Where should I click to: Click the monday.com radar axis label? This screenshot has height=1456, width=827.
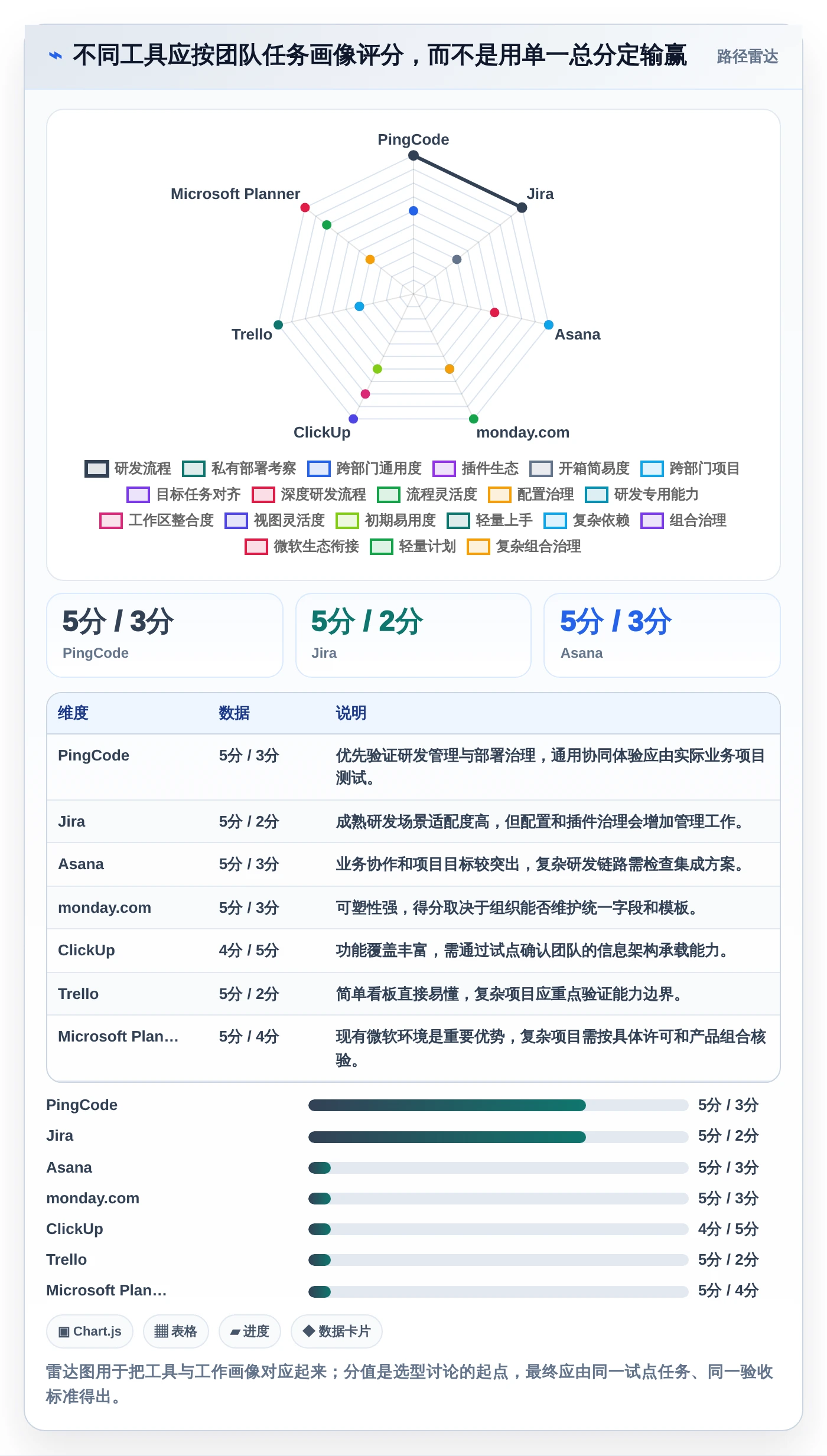[x=523, y=432]
